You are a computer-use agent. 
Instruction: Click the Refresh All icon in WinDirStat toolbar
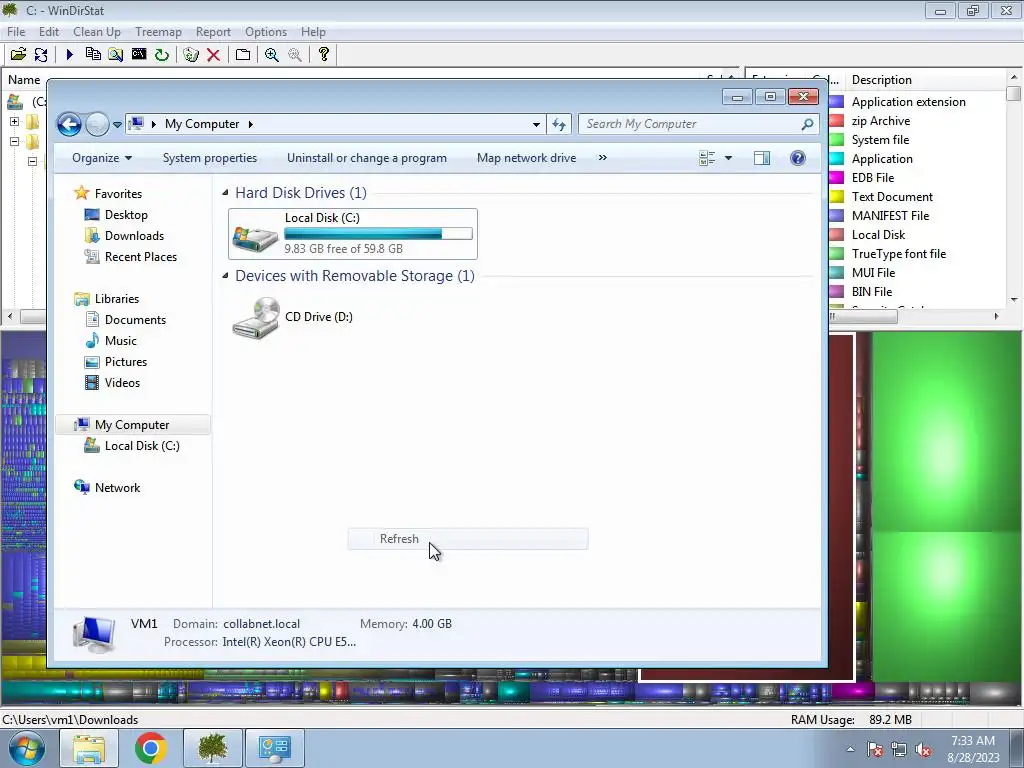40,54
